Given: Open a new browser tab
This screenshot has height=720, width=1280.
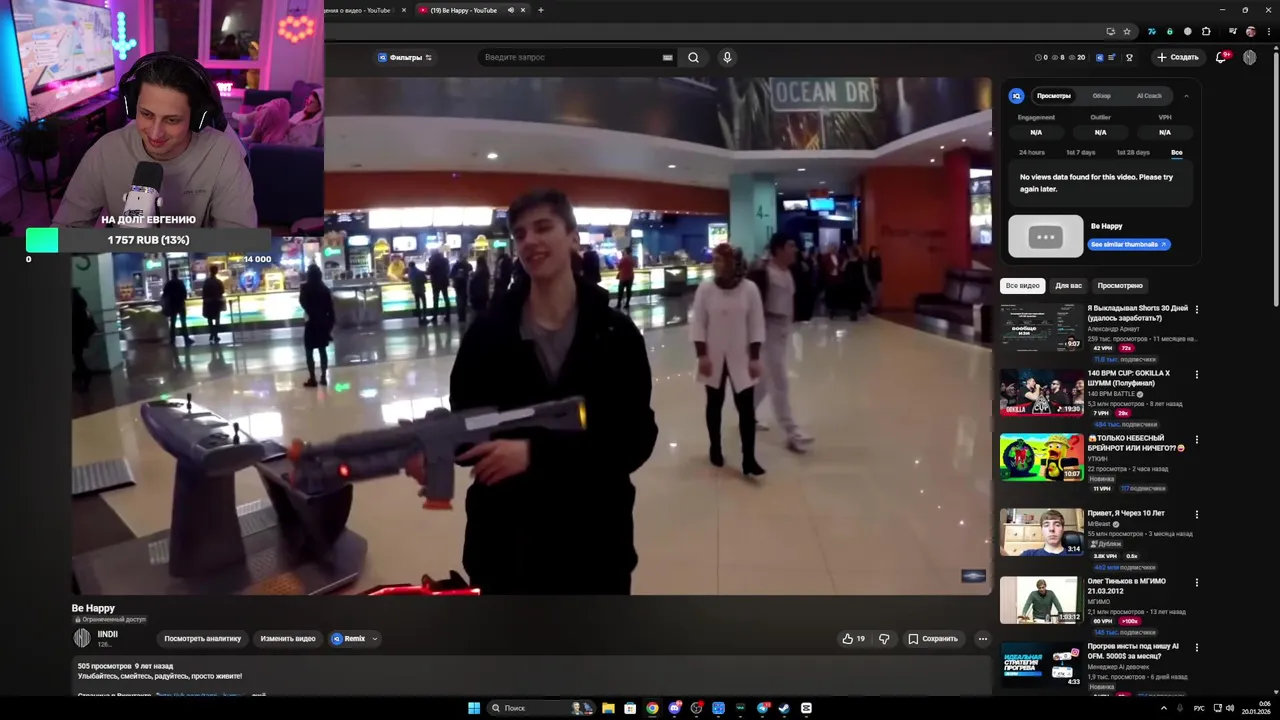Looking at the screenshot, I should [541, 10].
